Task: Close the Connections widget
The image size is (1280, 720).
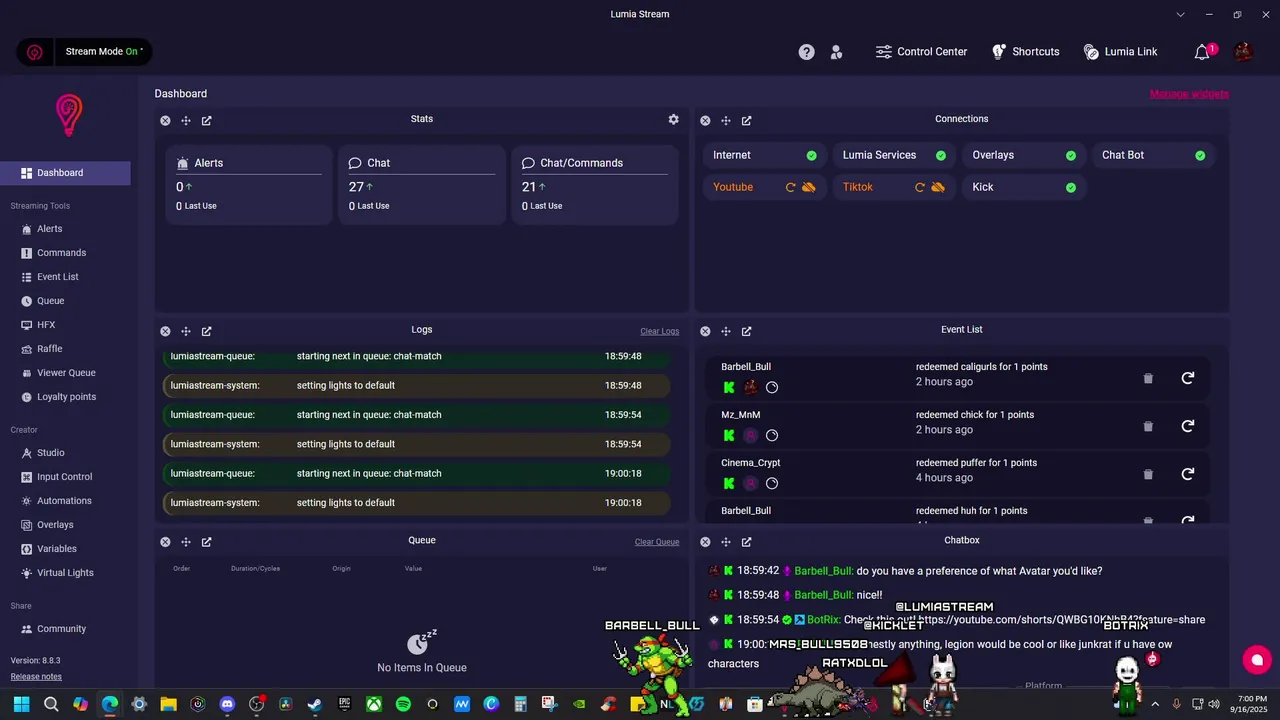Action: pos(705,120)
